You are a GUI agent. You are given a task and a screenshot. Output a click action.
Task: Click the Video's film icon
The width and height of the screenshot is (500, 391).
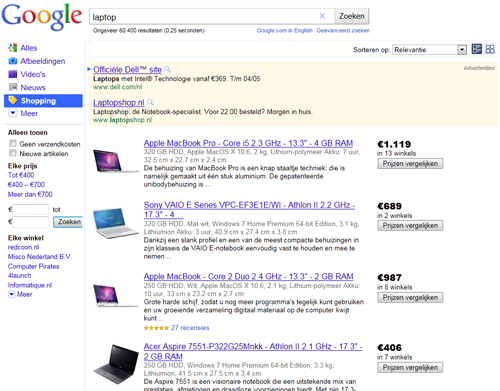pos(13,74)
